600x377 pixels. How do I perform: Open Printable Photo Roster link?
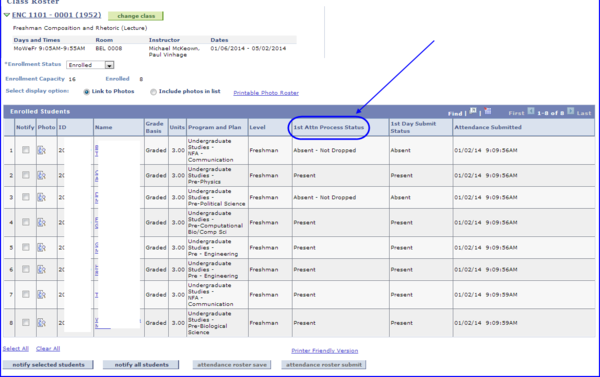pos(266,93)
